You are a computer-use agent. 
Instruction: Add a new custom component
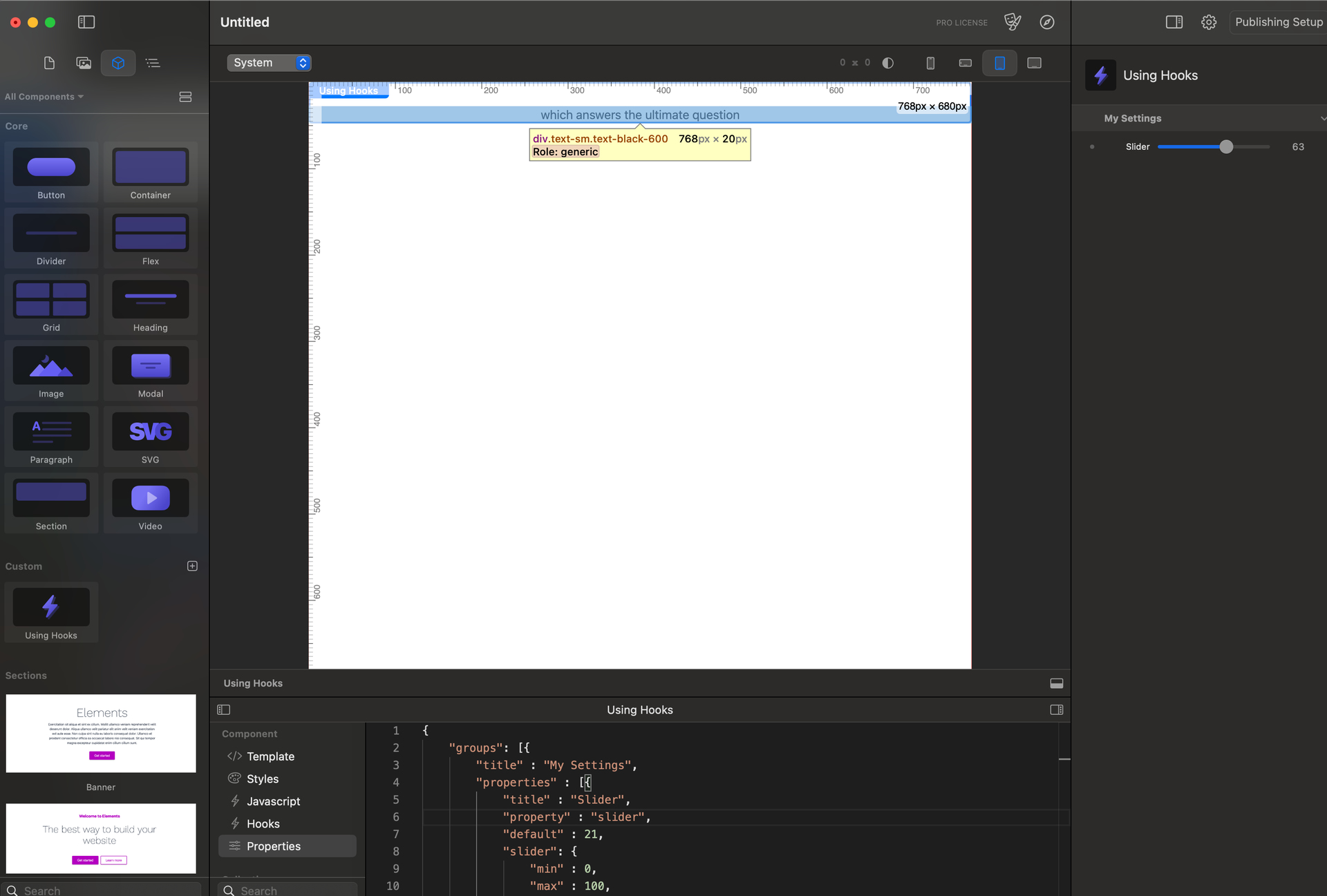(192, 566)
